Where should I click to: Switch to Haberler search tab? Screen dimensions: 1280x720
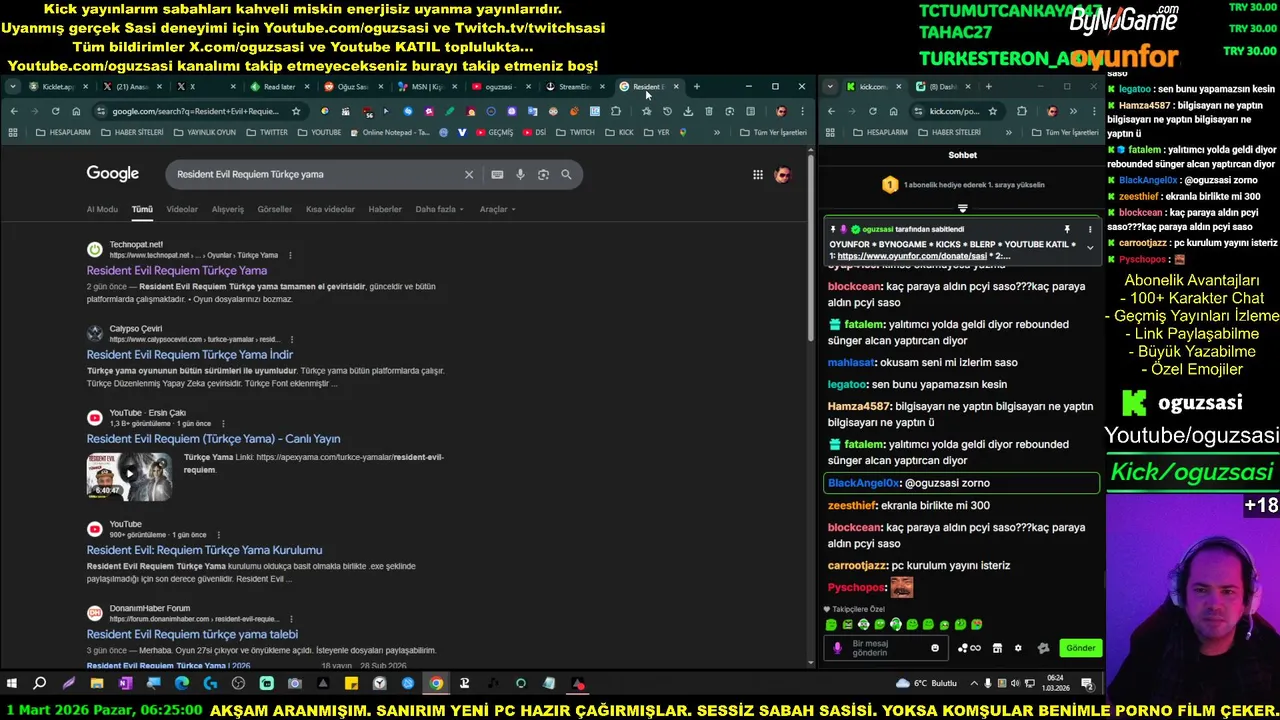click(385, 209)
